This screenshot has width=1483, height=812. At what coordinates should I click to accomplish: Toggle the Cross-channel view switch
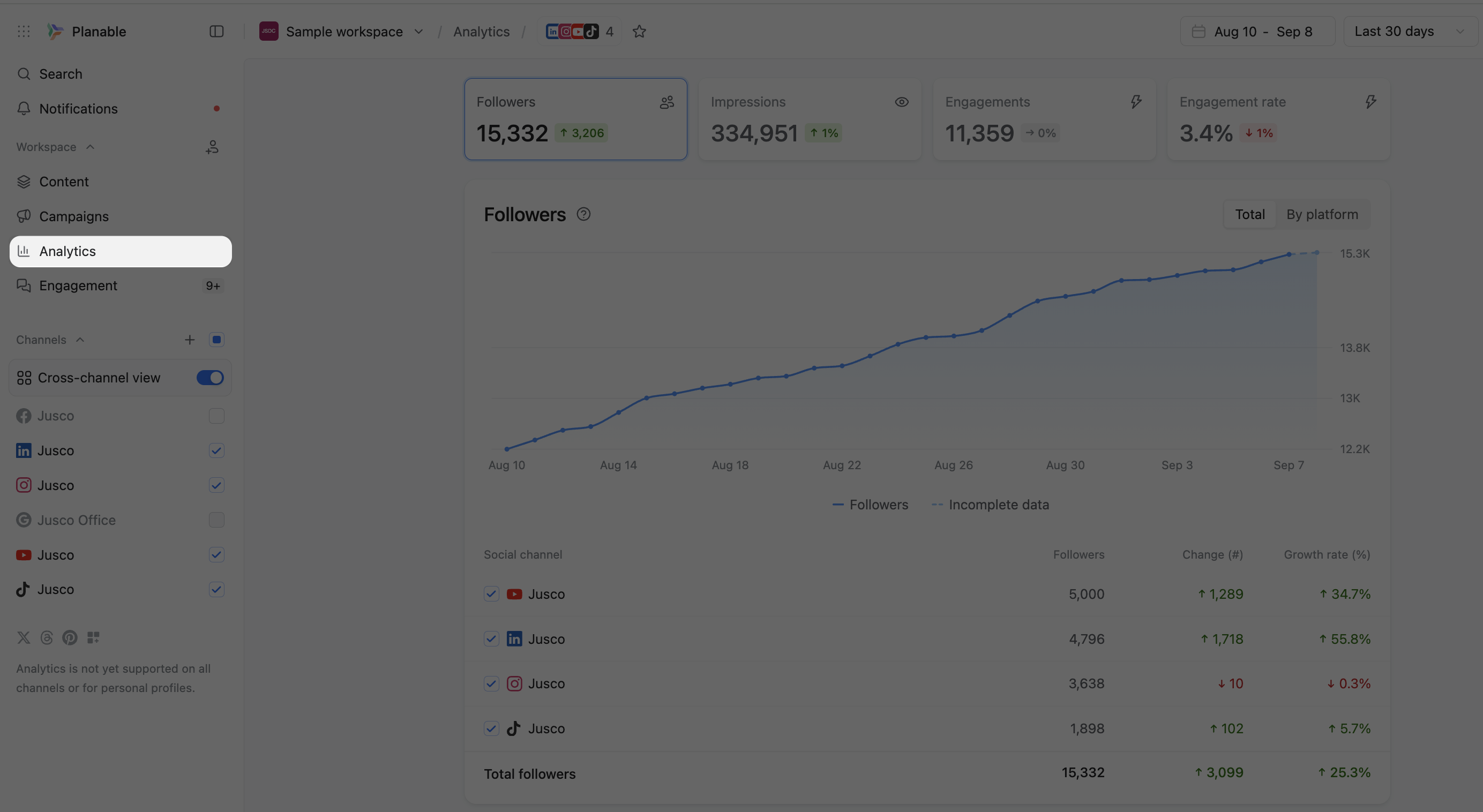click(x=209, y=378)
